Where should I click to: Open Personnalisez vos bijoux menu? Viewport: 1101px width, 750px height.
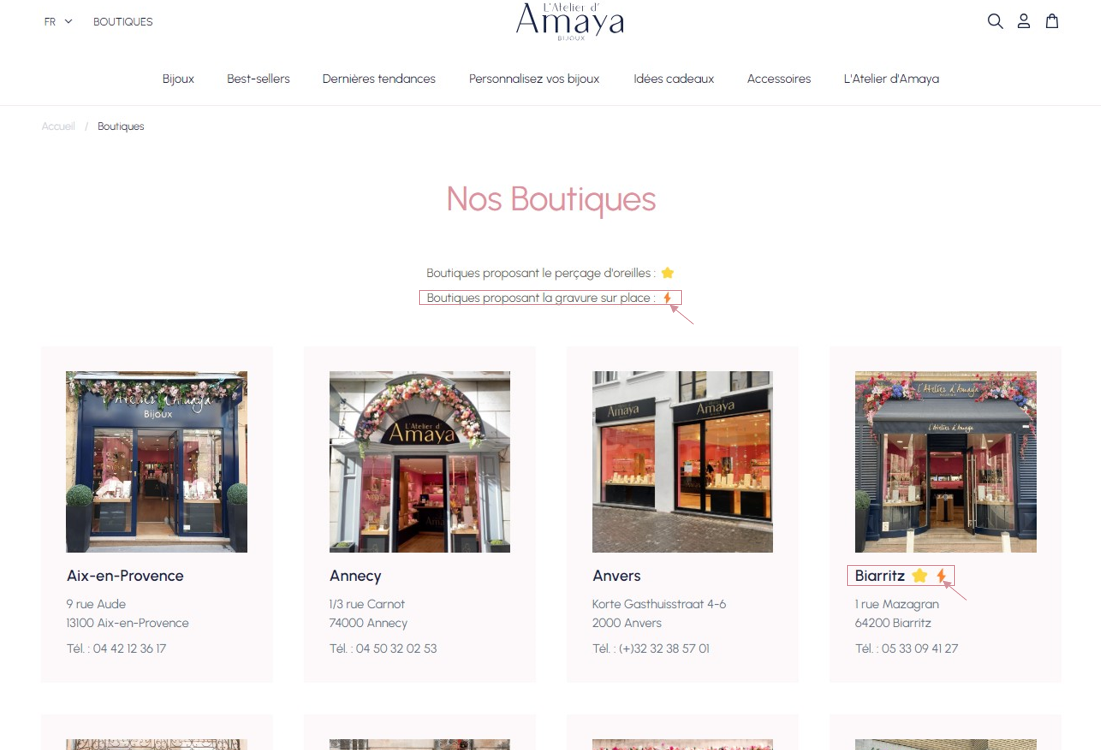534,79
